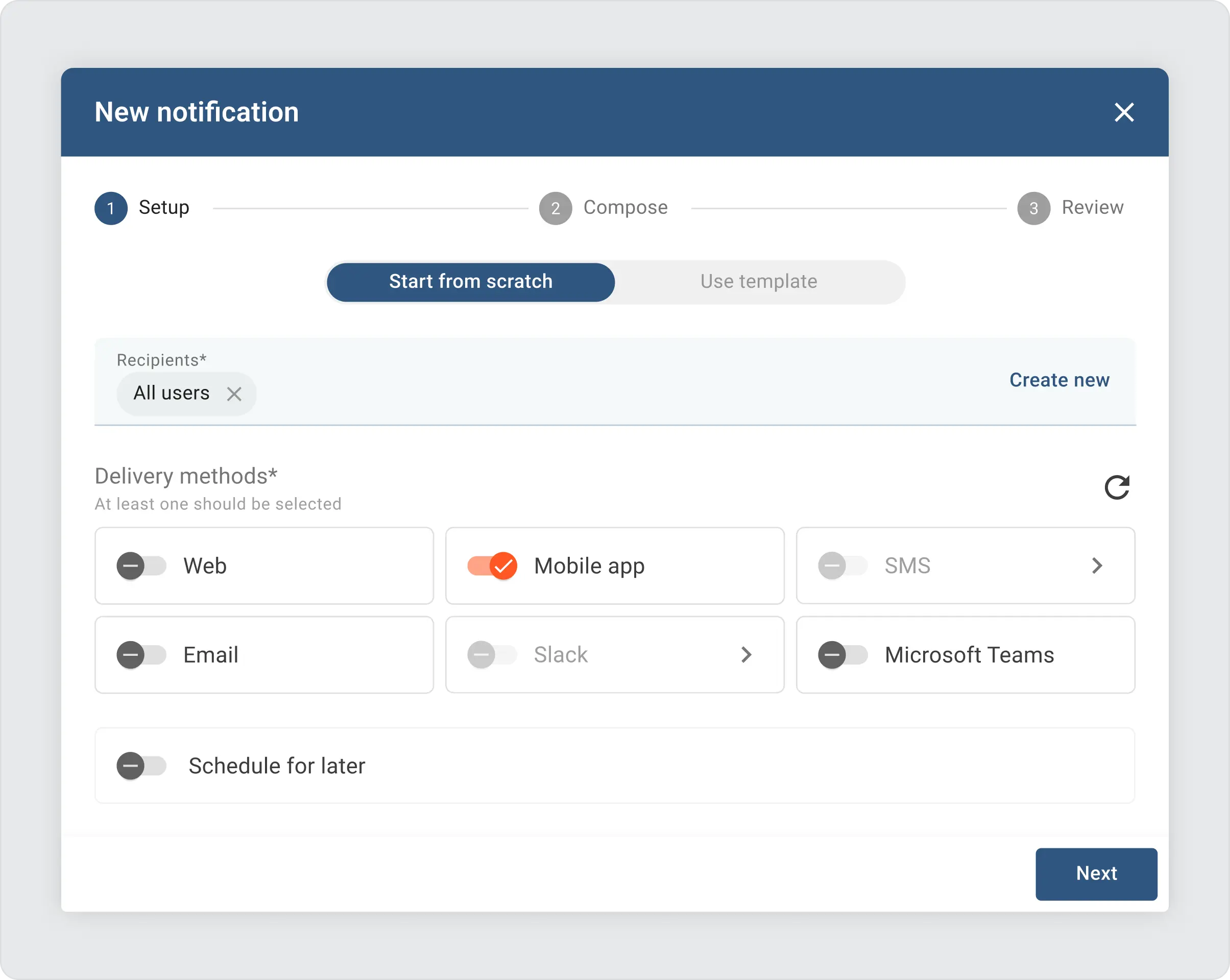Click the step 1 Setup circle
This screenshot has height=980, width=1230.
tap(111, 208)
